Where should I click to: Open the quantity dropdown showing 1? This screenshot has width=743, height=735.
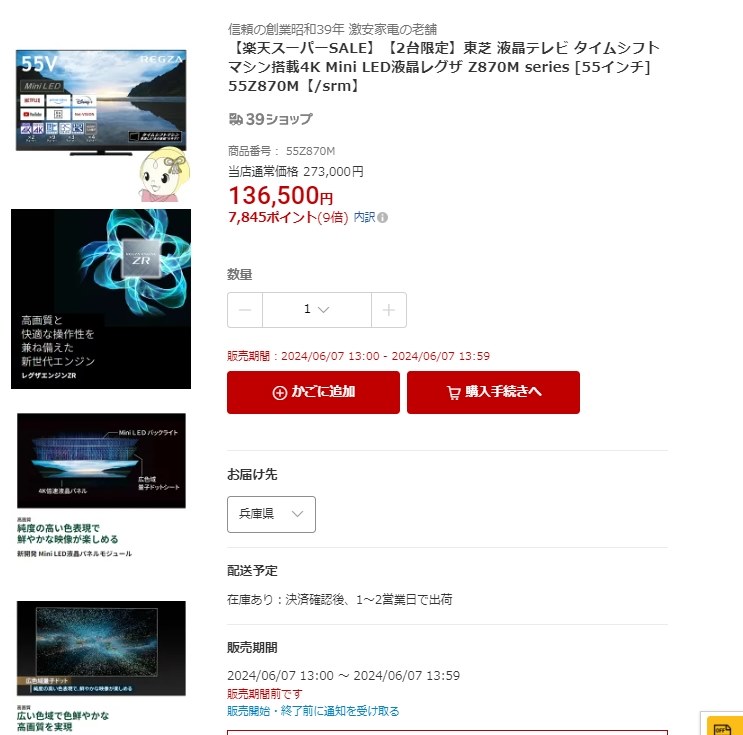tap(317, 310)
